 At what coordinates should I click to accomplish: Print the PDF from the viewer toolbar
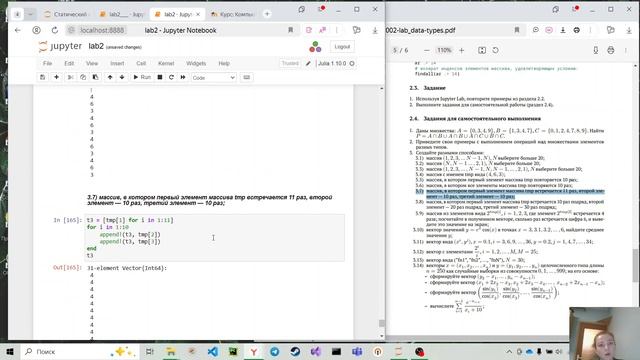click(x=611, y=50)
